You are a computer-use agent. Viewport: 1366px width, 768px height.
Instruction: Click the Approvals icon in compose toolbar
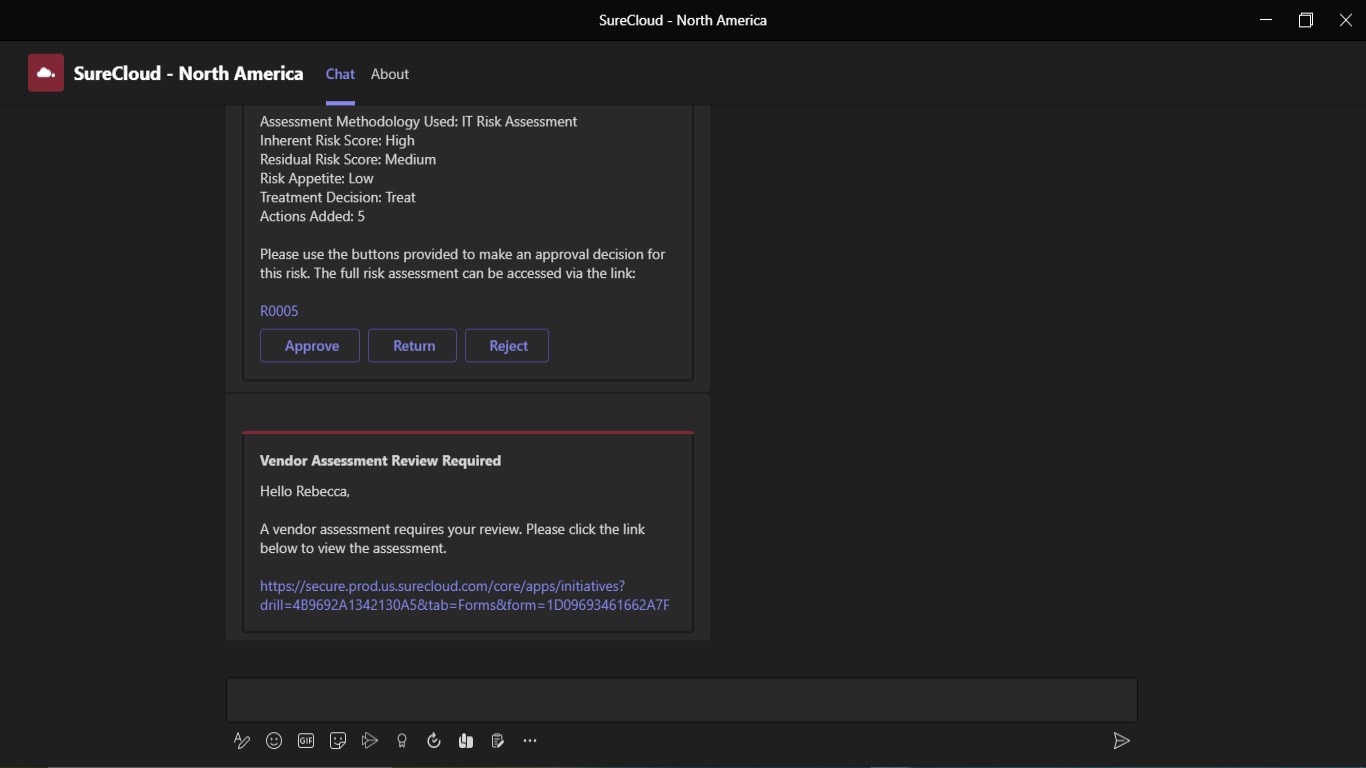tap(434, 741)
